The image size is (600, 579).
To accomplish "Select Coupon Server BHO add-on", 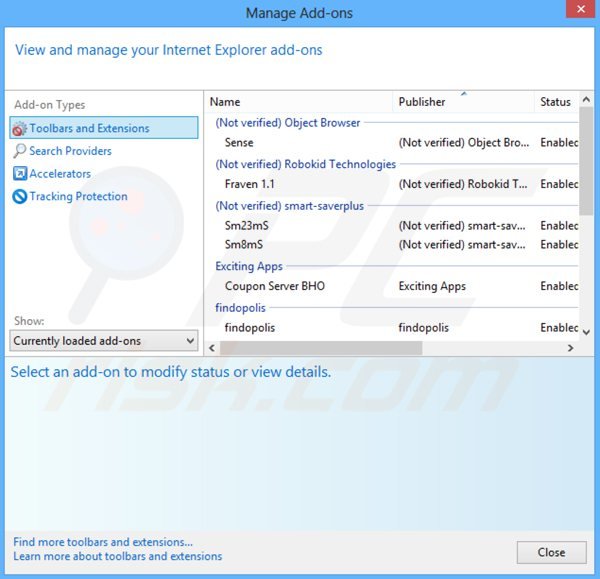I will coord(274,286).
